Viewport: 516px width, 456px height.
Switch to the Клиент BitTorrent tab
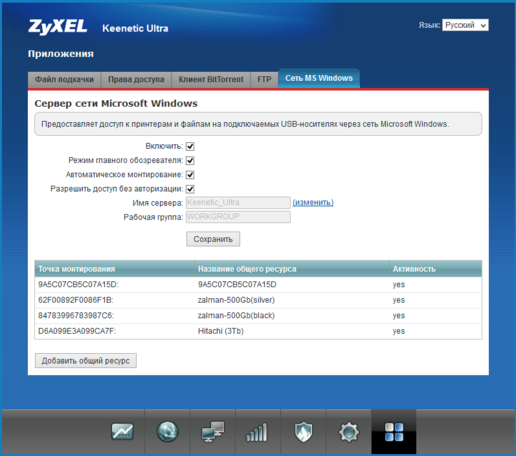(x=211, y=80)
